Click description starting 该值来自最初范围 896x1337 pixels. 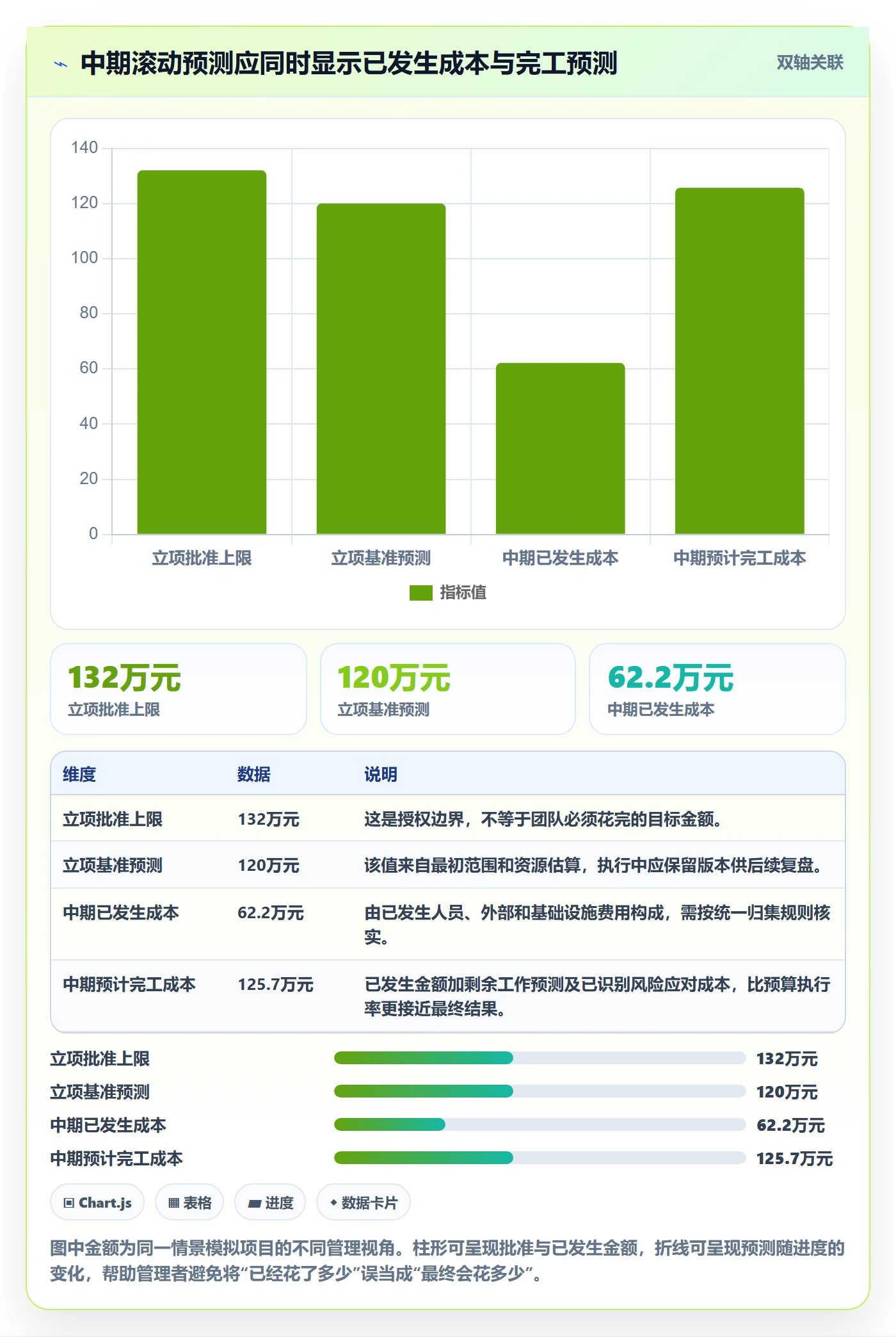click(x=593, y=865)
